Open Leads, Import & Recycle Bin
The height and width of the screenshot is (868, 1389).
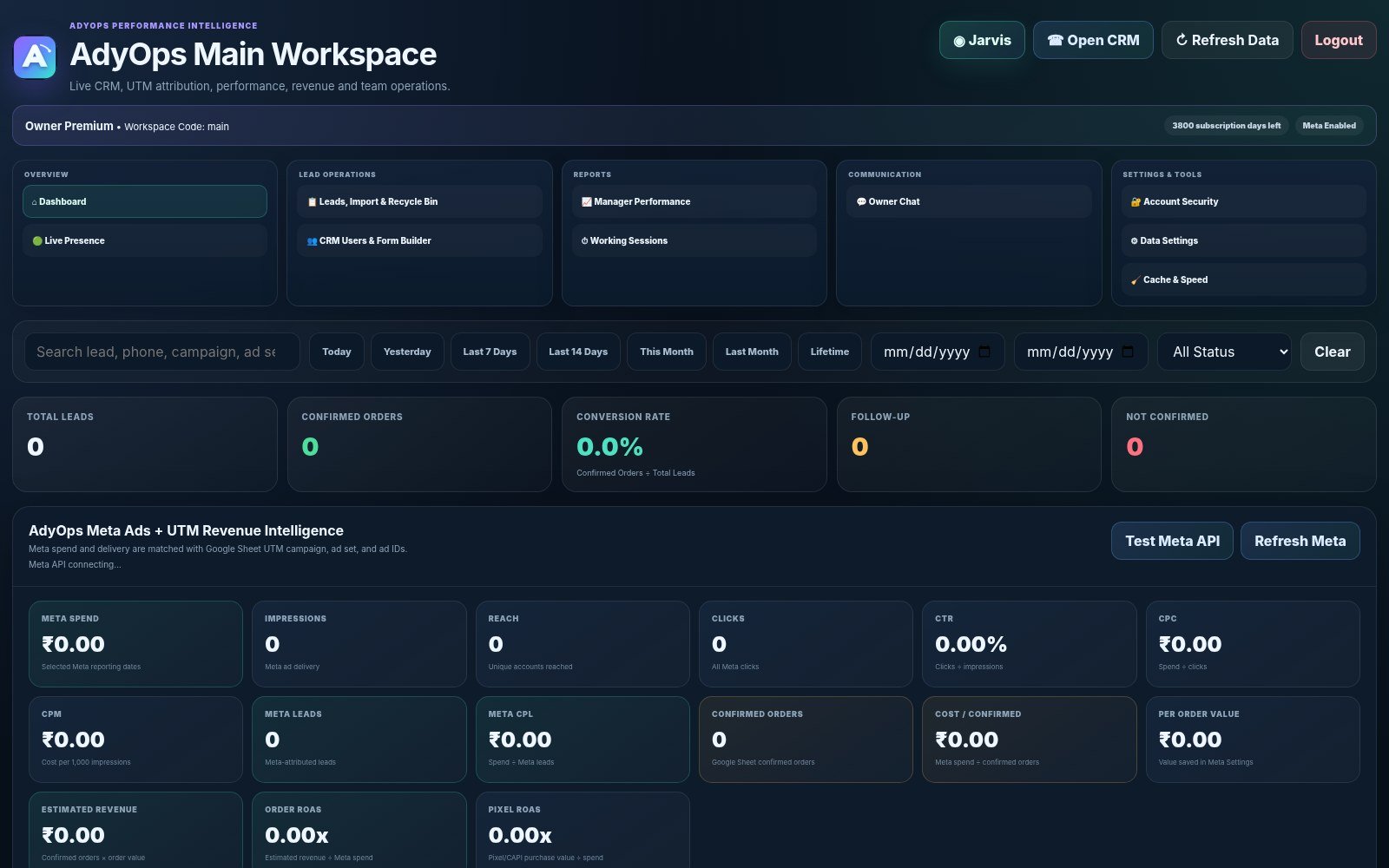[419, 201]
